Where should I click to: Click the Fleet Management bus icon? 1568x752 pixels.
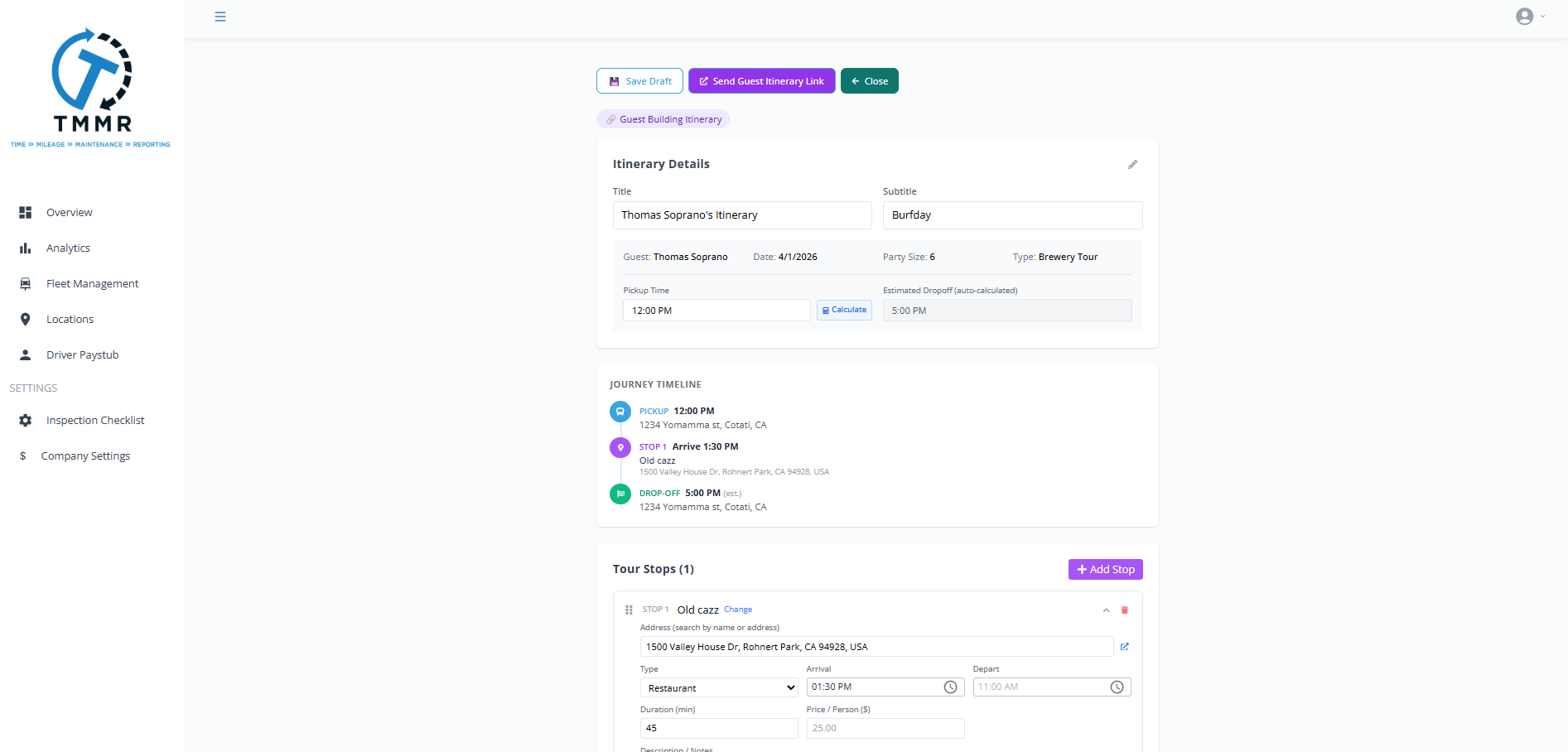[x=26, y=284]
